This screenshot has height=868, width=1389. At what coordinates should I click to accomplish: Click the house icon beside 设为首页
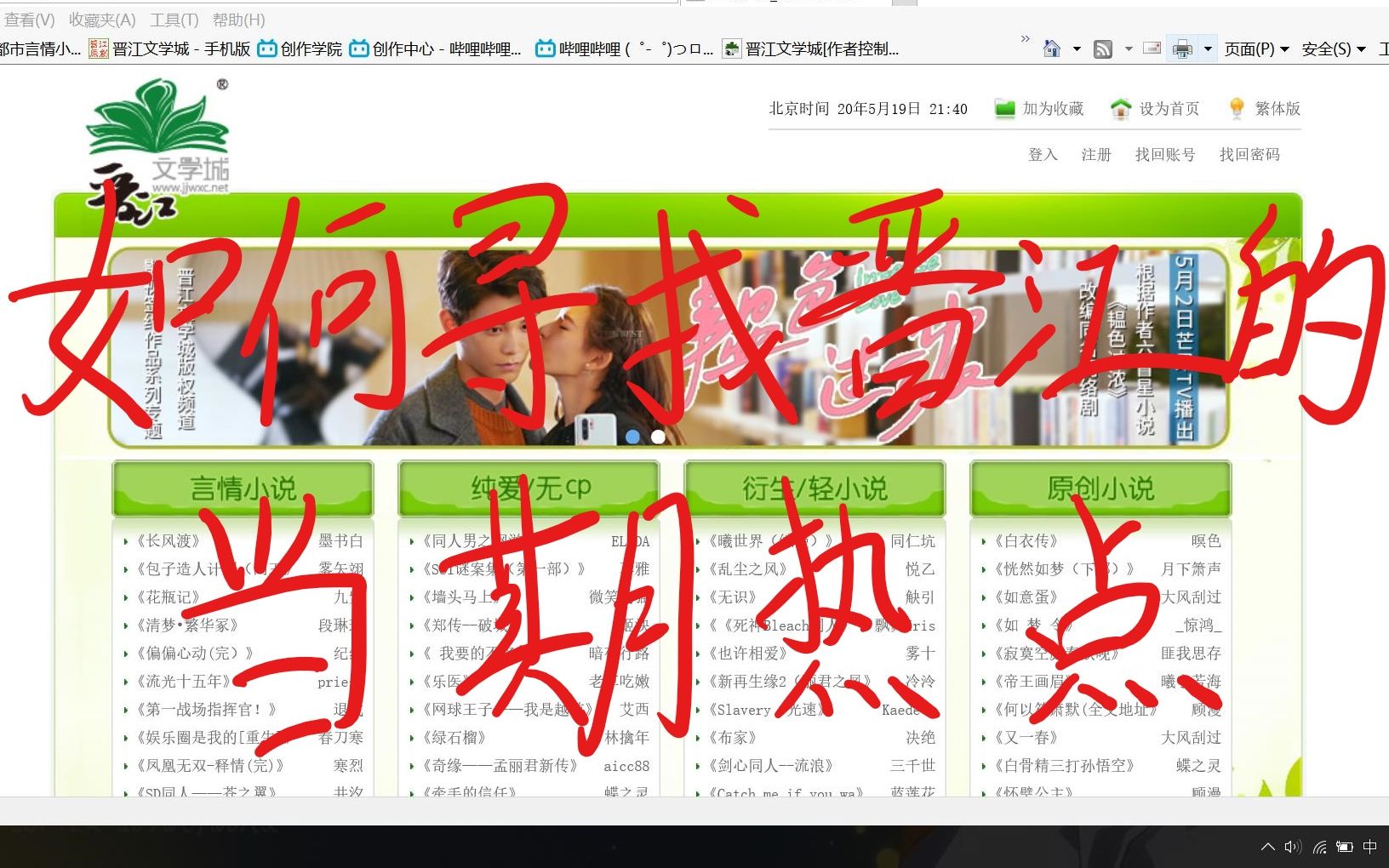tap(1121, 108)
